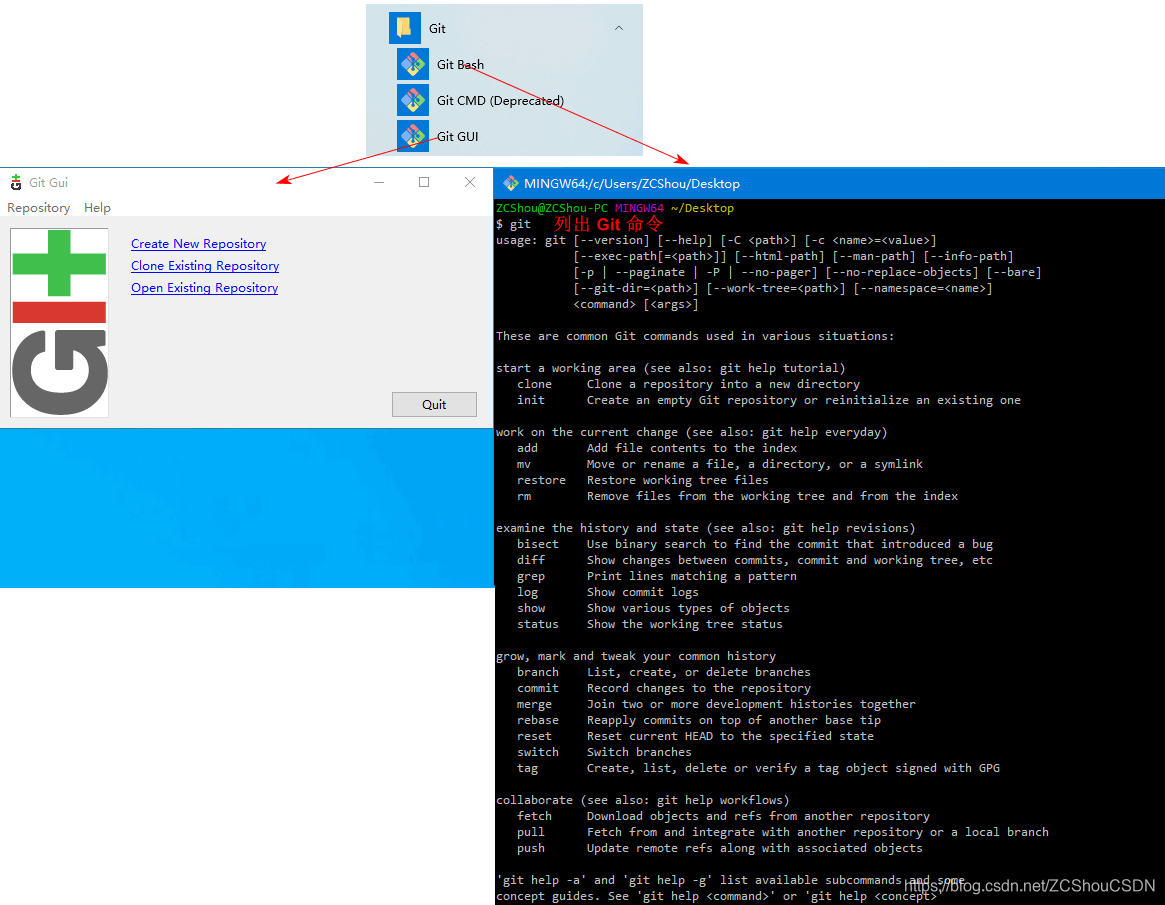Launch Git Bash from its icon
Viewport: 1165px width, 905px height.
[x=412, y=64]
